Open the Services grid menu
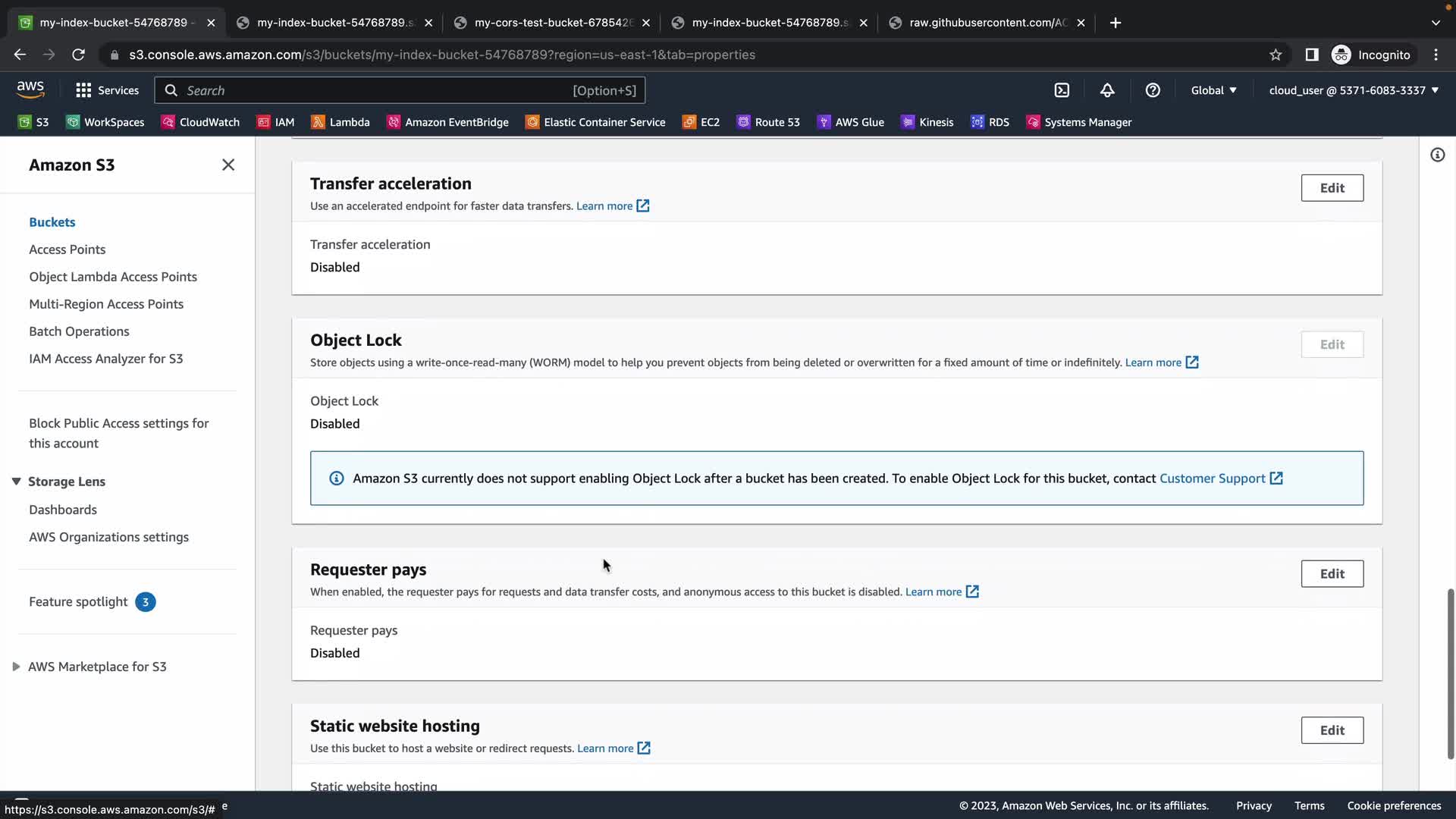The image size is (1456, 819). pyautogui.click(x=108, y=90)
